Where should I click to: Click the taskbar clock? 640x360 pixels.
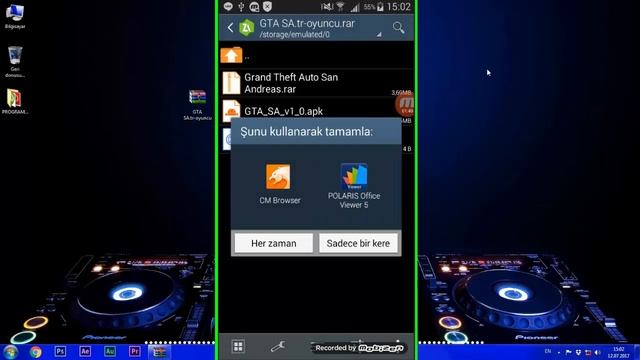tap(619, 353)
